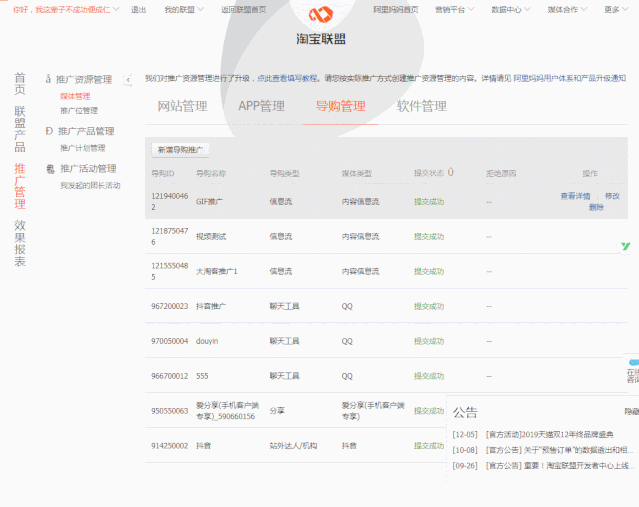Click ID 914250002 in the table

[170, 446]
